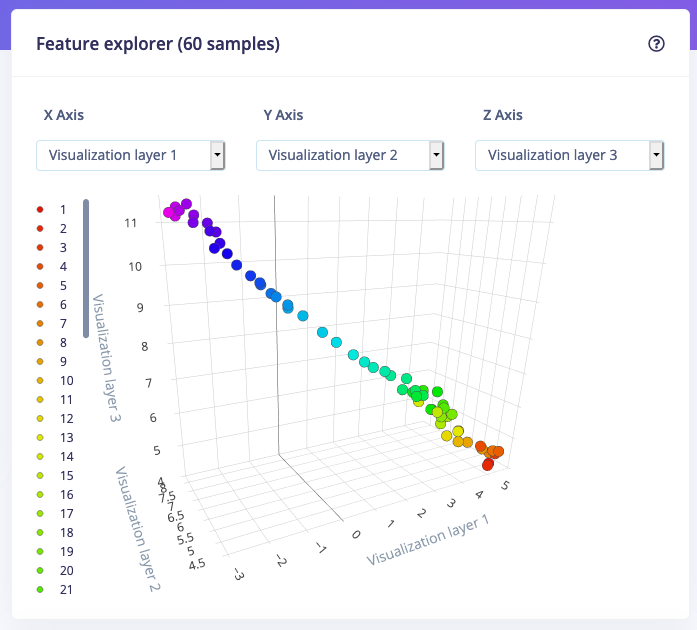Viewport: 697px width, 630px height.
Task: Toggle legend entry 20
Action: 55,570
